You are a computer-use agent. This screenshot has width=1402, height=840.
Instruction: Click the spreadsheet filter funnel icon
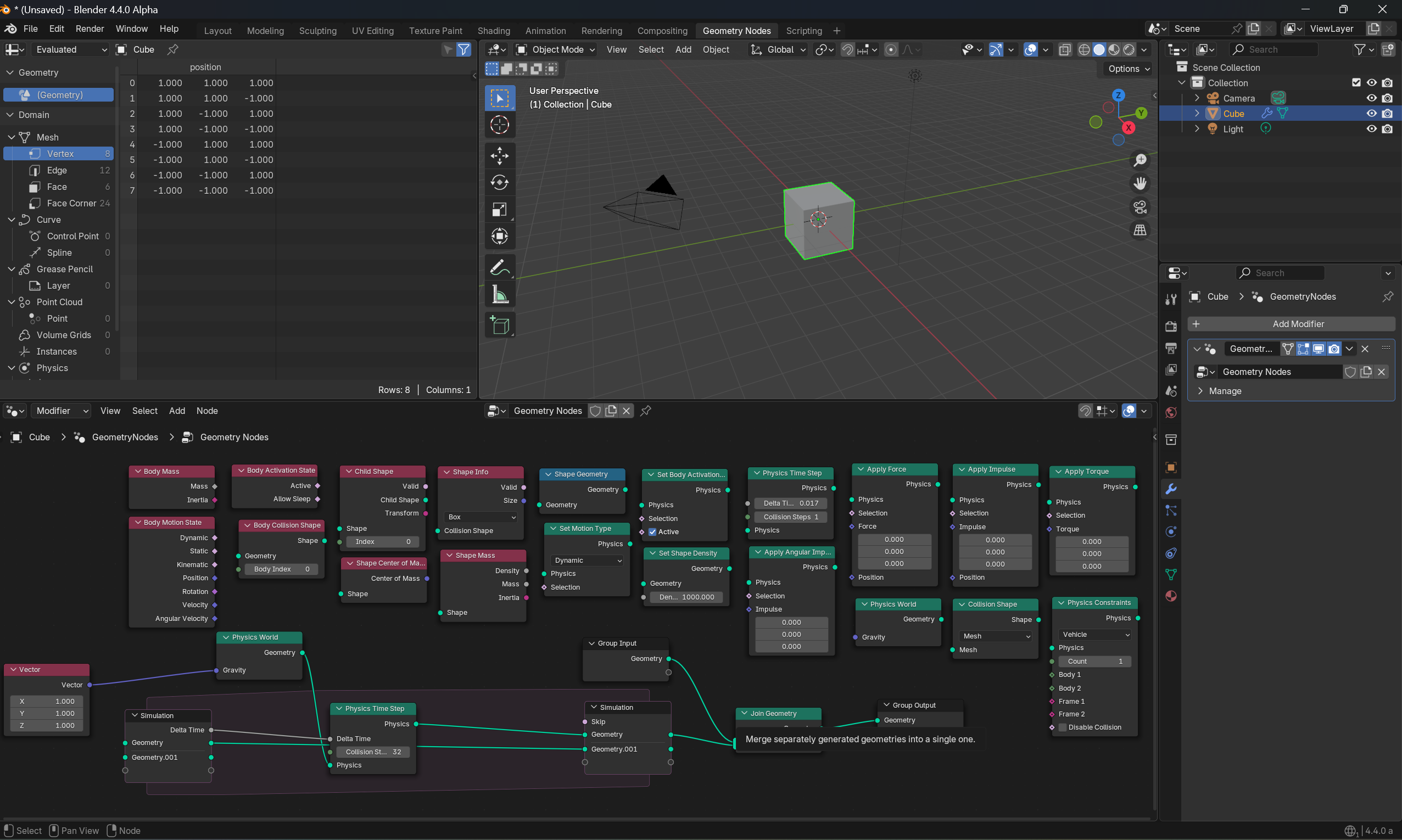[x=463, y=50]
